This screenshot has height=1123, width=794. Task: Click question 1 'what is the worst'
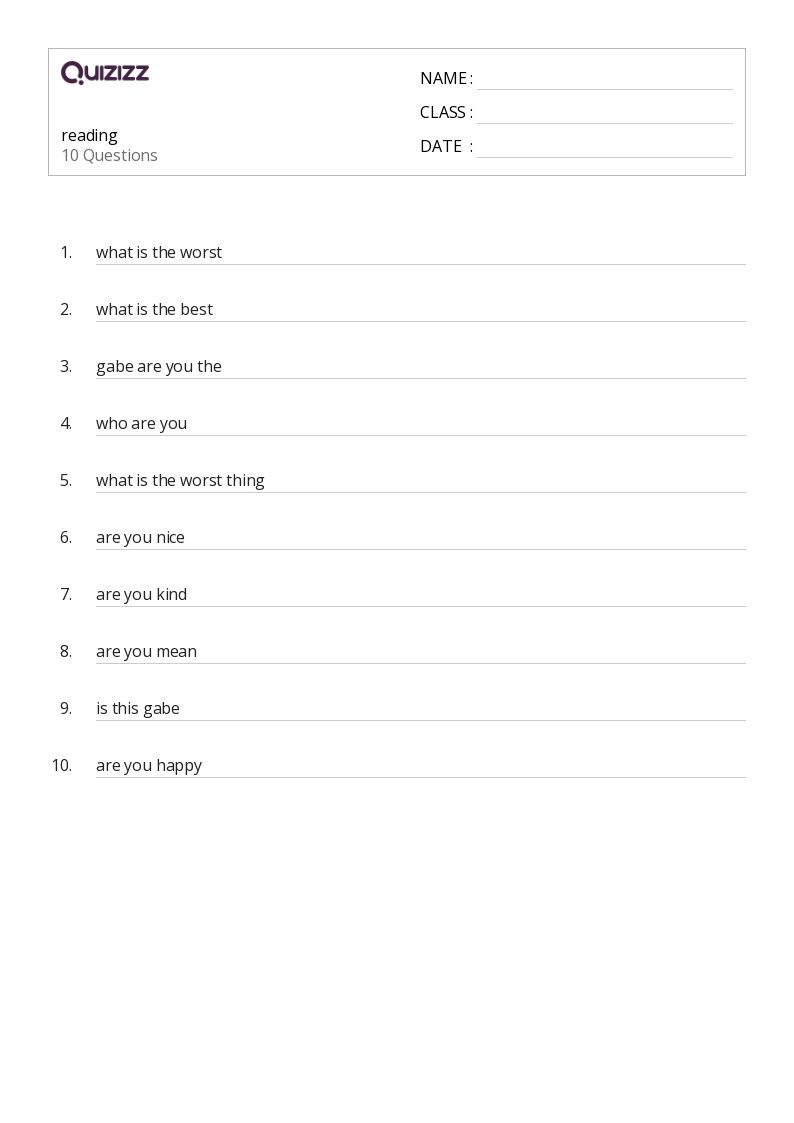click(159, 252)
